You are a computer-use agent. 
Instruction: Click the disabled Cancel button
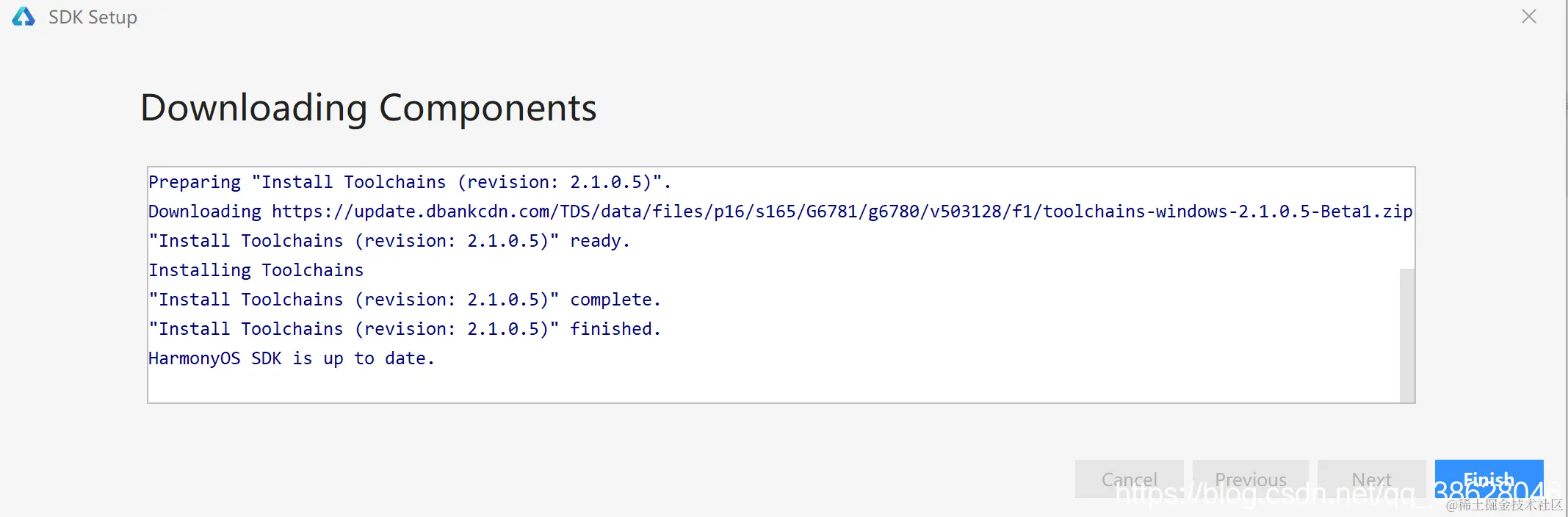pyautogui.click(x=1129, y=479)
